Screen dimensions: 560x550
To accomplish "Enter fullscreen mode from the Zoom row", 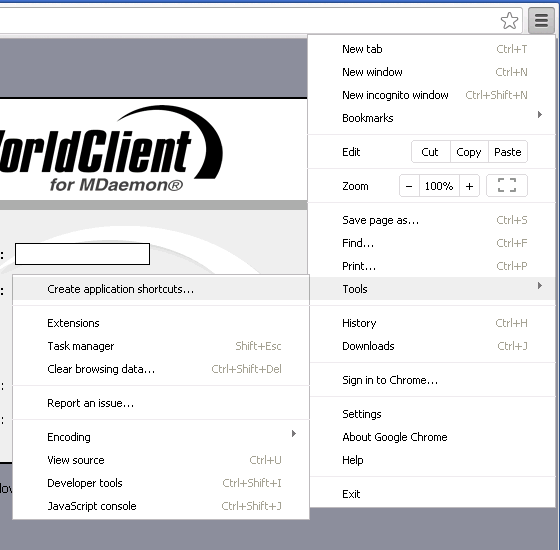I will click(x=507, y=186).
